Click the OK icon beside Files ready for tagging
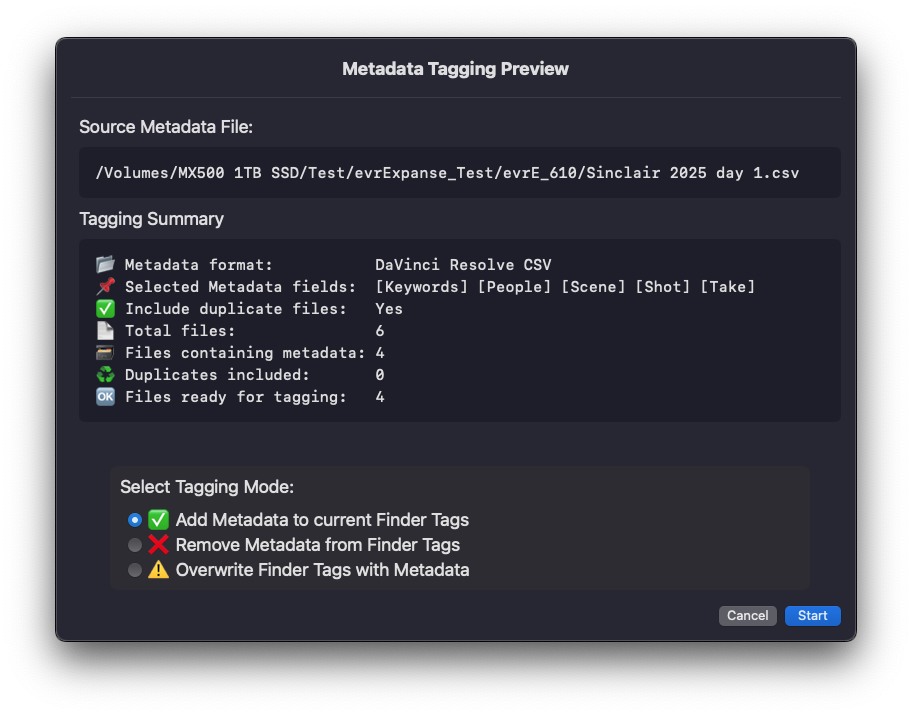 click(x=105, y=397)
